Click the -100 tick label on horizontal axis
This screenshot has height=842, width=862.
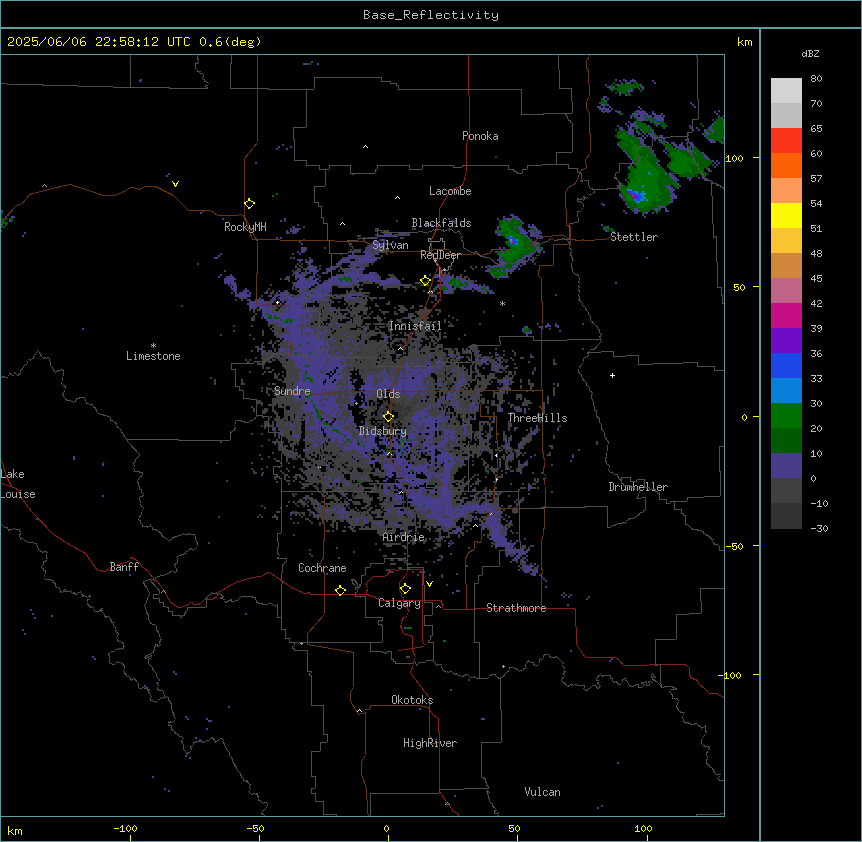pyautogui.click(x=125, y=828)
